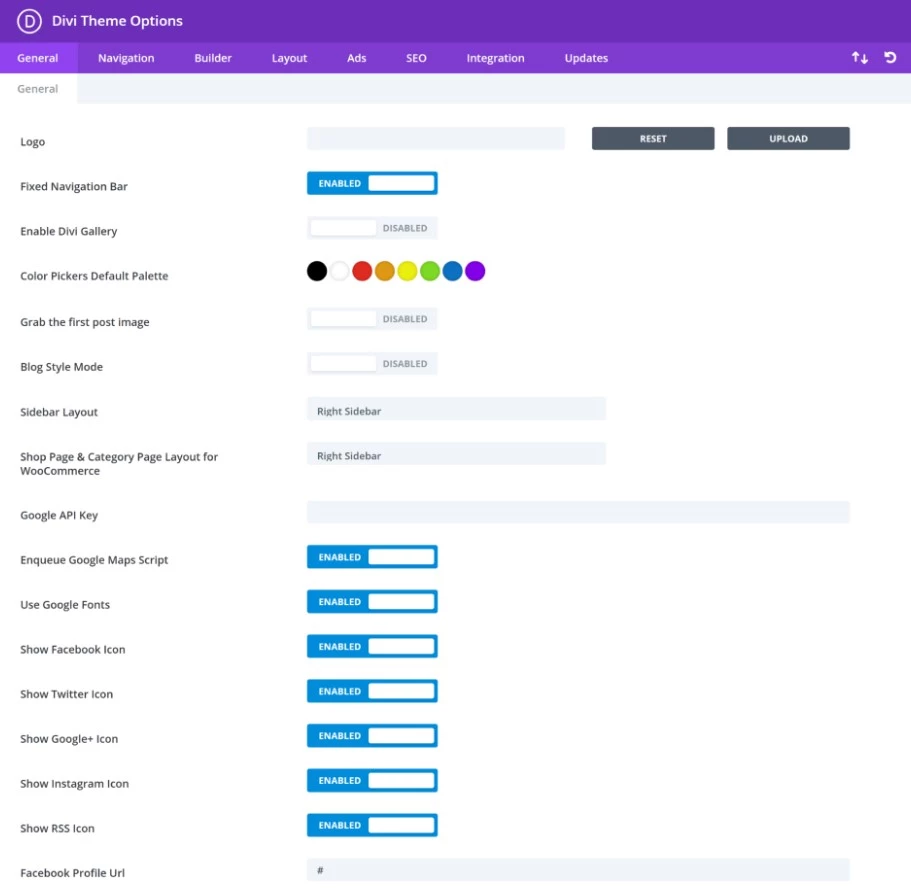Click the Facebook Profile Url field
The image size is (911, 888).
click(578, 870)
